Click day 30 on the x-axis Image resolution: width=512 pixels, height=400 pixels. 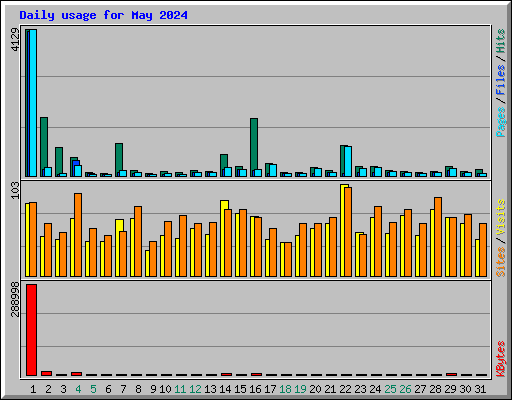point(466,389)
